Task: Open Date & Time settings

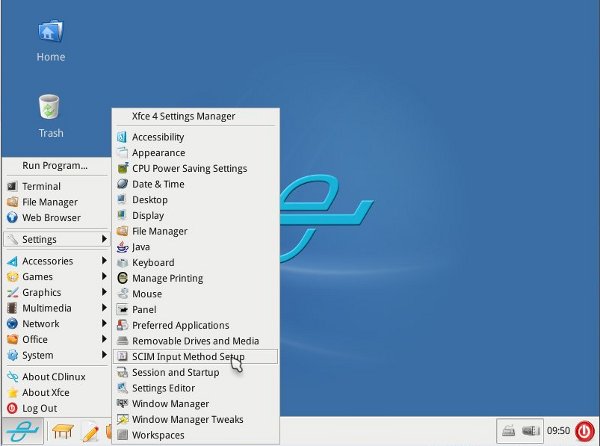Action: (x=196, y=184)
